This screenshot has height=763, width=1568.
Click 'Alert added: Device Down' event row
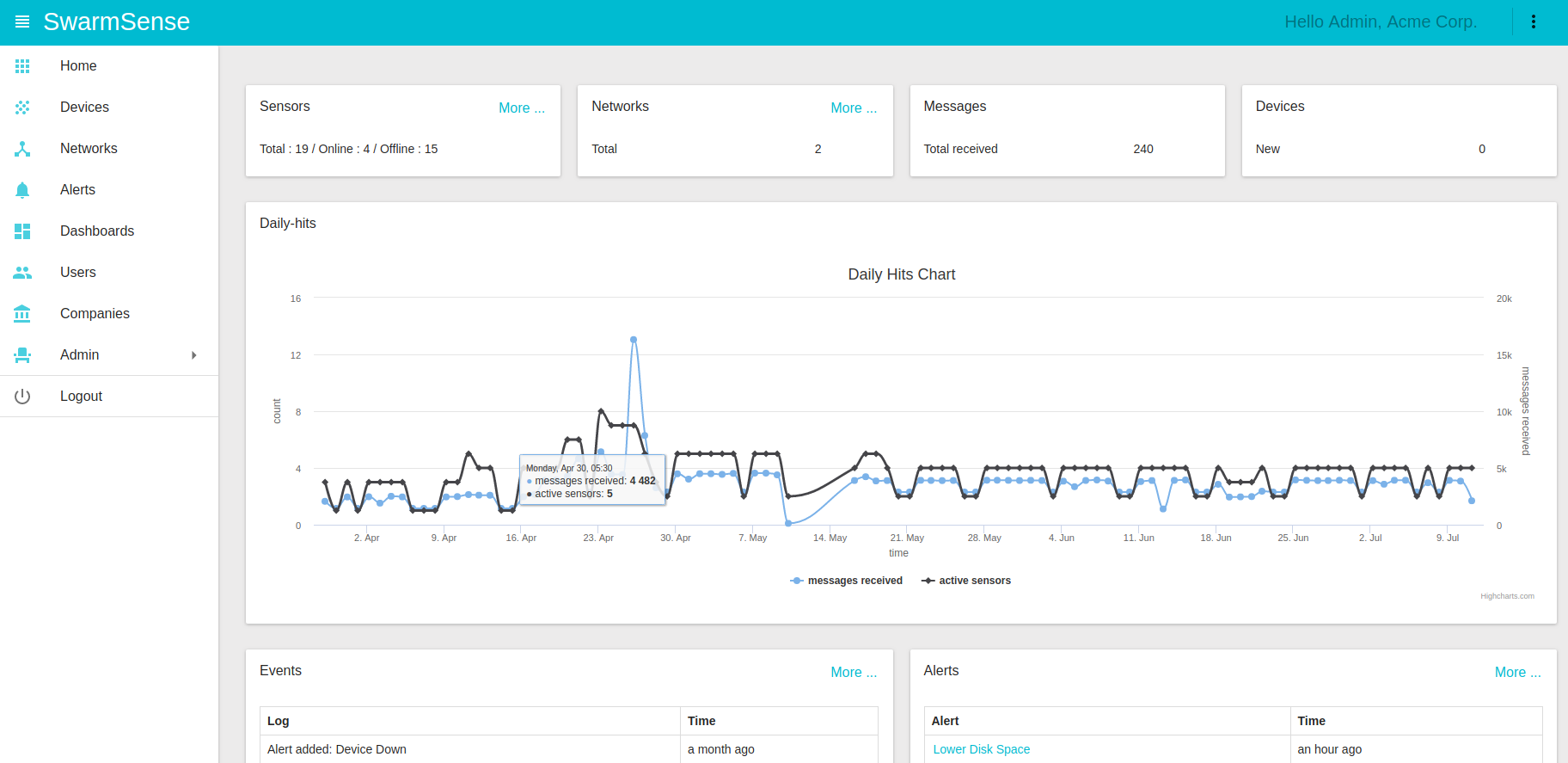[569, 749]
